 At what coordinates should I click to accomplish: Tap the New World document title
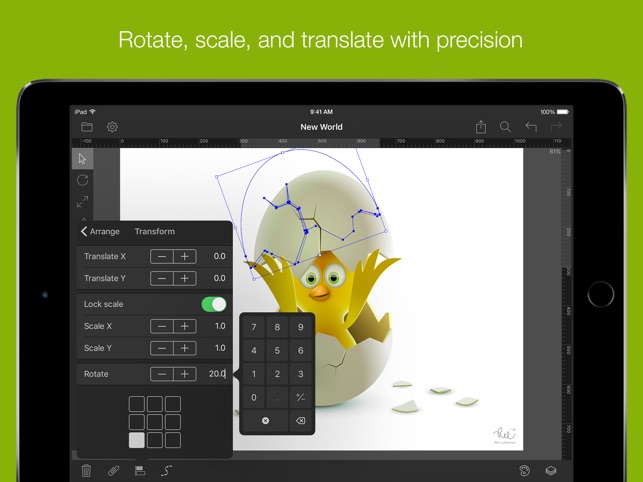tap(321, 127)
